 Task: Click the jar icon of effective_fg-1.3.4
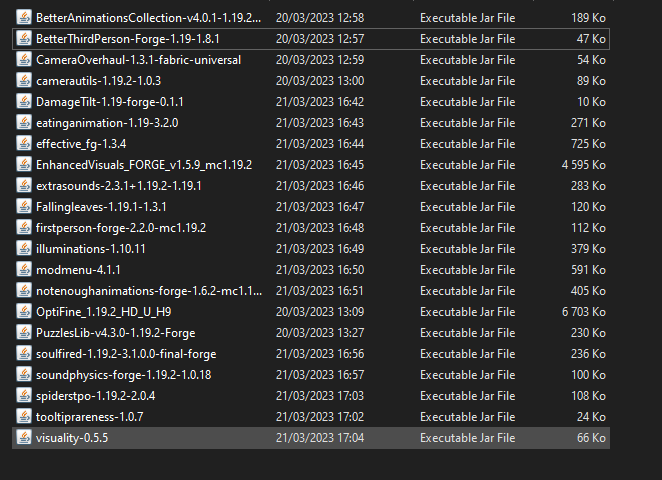click(24, 144)
